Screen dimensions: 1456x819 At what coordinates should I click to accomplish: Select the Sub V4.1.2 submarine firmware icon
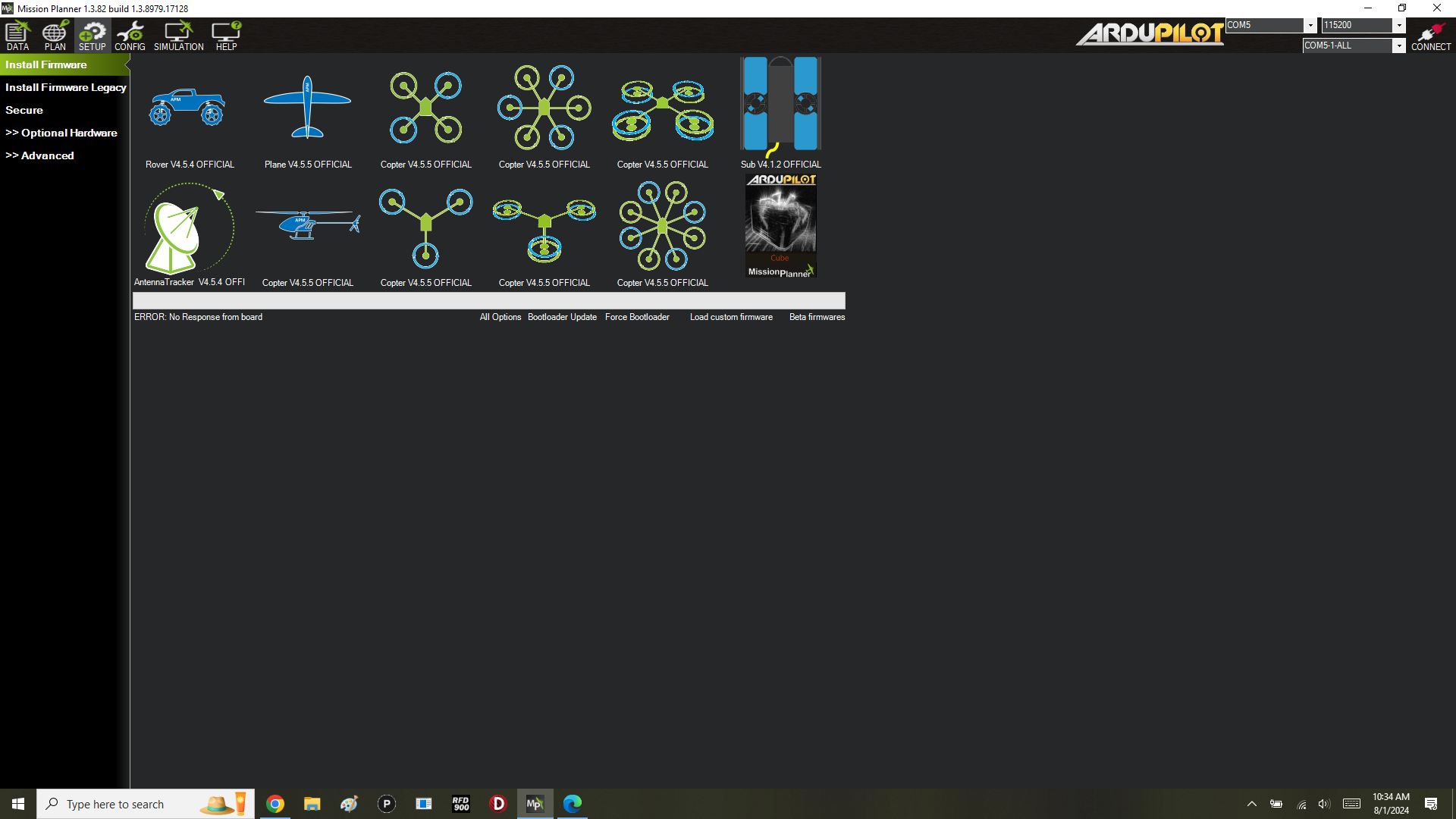780,106
